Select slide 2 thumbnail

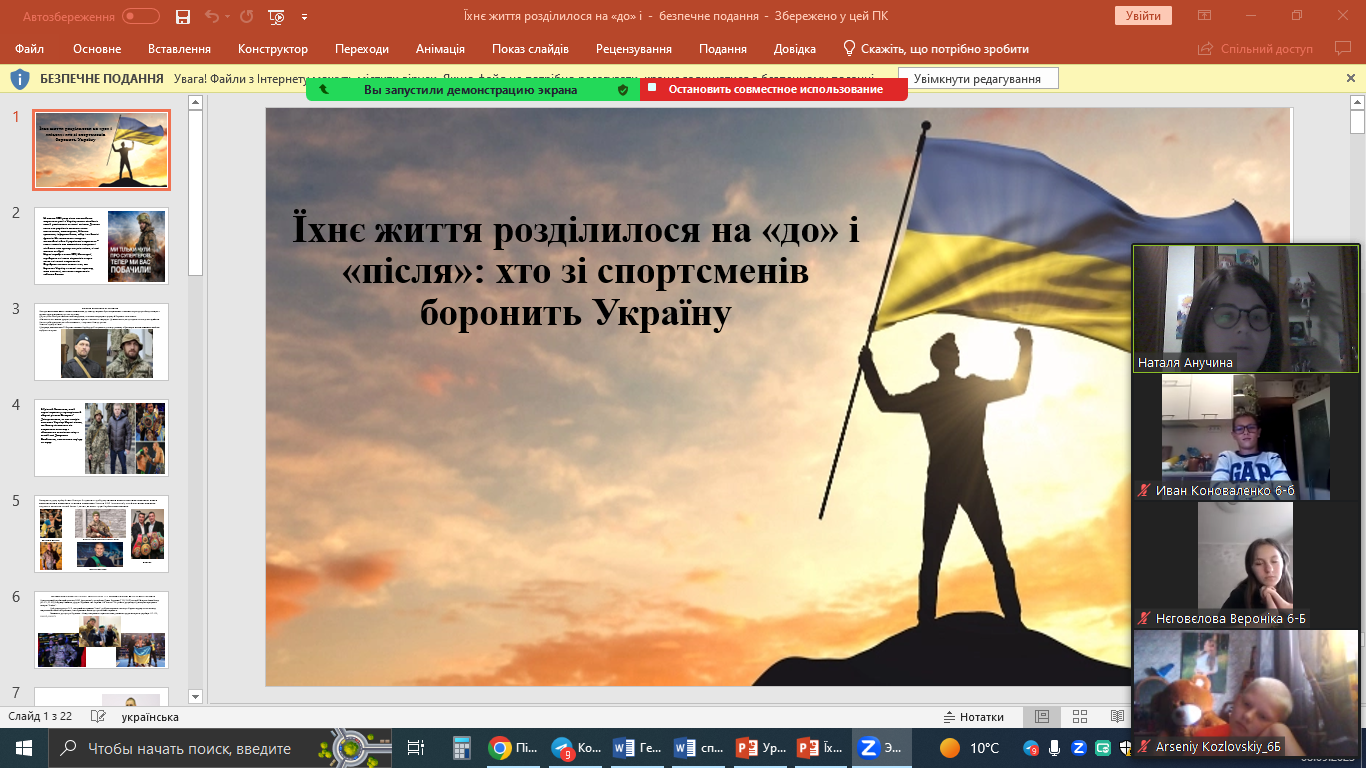coord(102,246)
